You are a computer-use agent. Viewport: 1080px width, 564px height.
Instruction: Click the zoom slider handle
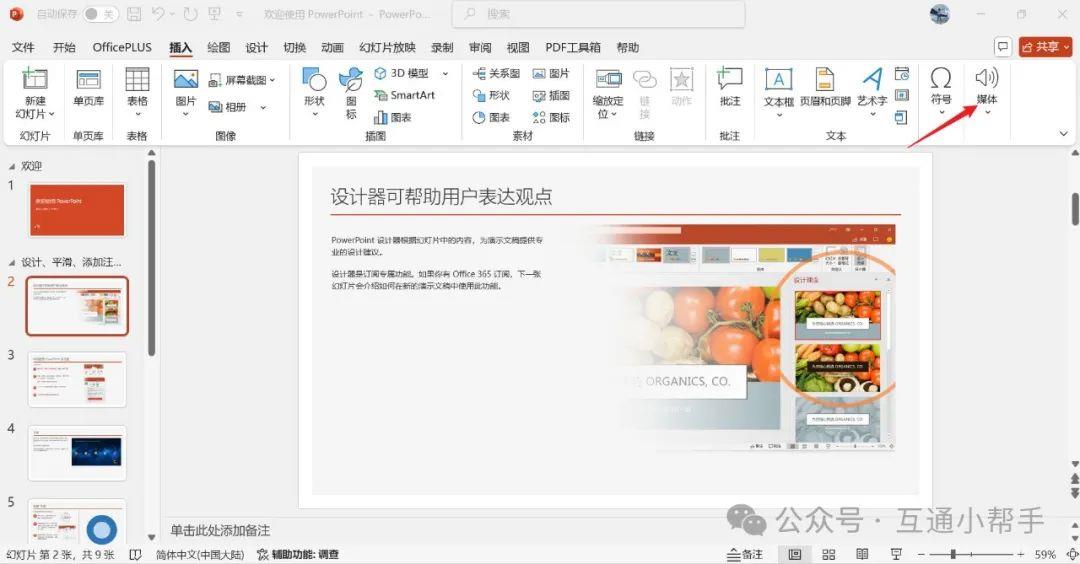(x=953, y=554)
